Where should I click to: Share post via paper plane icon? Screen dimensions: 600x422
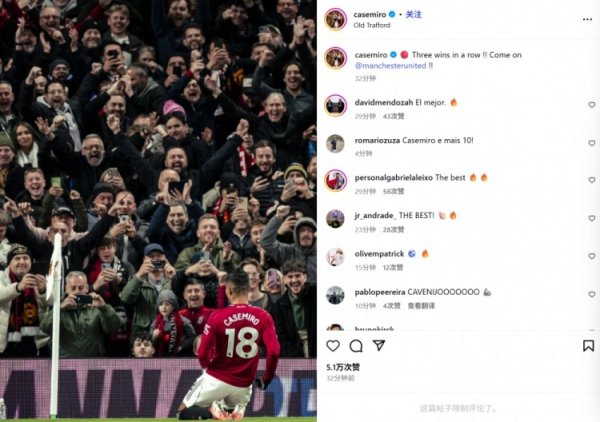coord(379,345)
